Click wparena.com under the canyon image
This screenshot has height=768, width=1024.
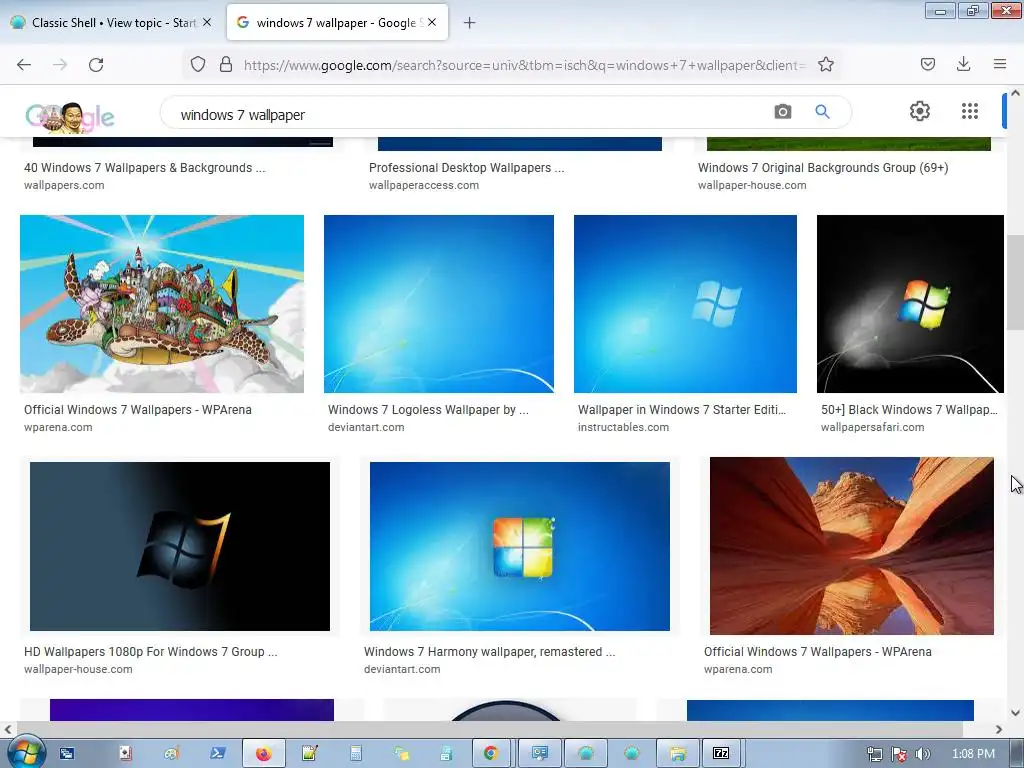[738, 669]
